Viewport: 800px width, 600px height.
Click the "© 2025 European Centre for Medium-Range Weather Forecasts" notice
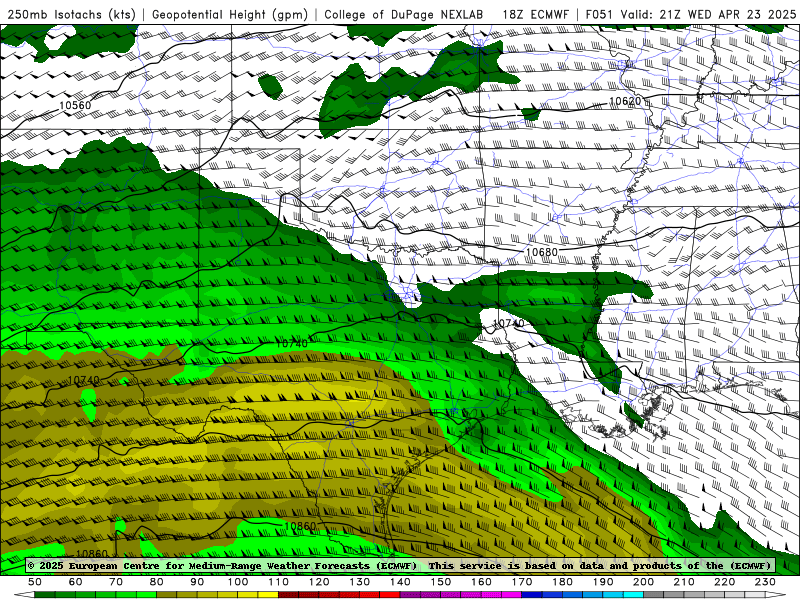point(222,565)
